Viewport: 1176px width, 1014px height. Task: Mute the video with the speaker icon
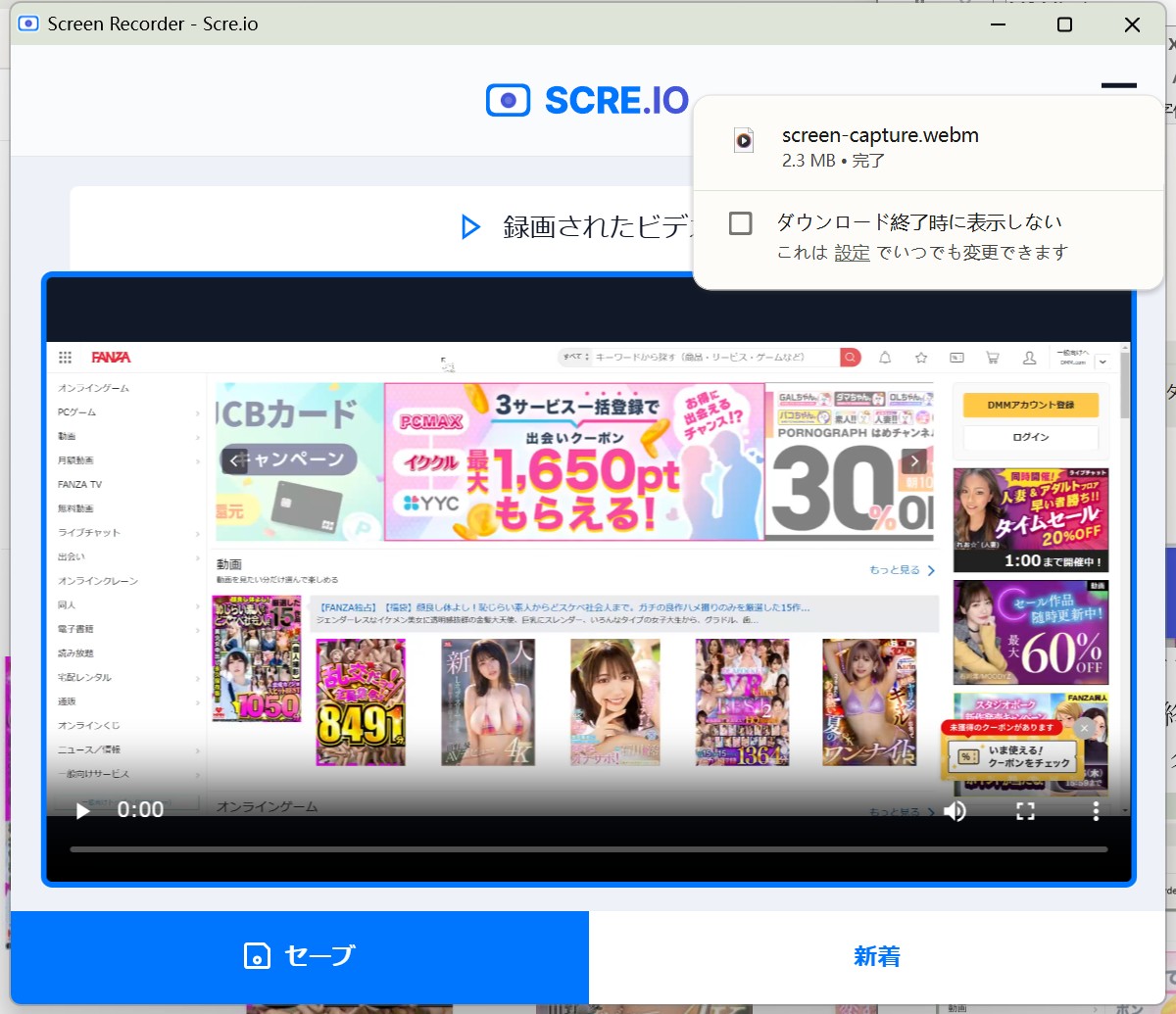[954, 810]
